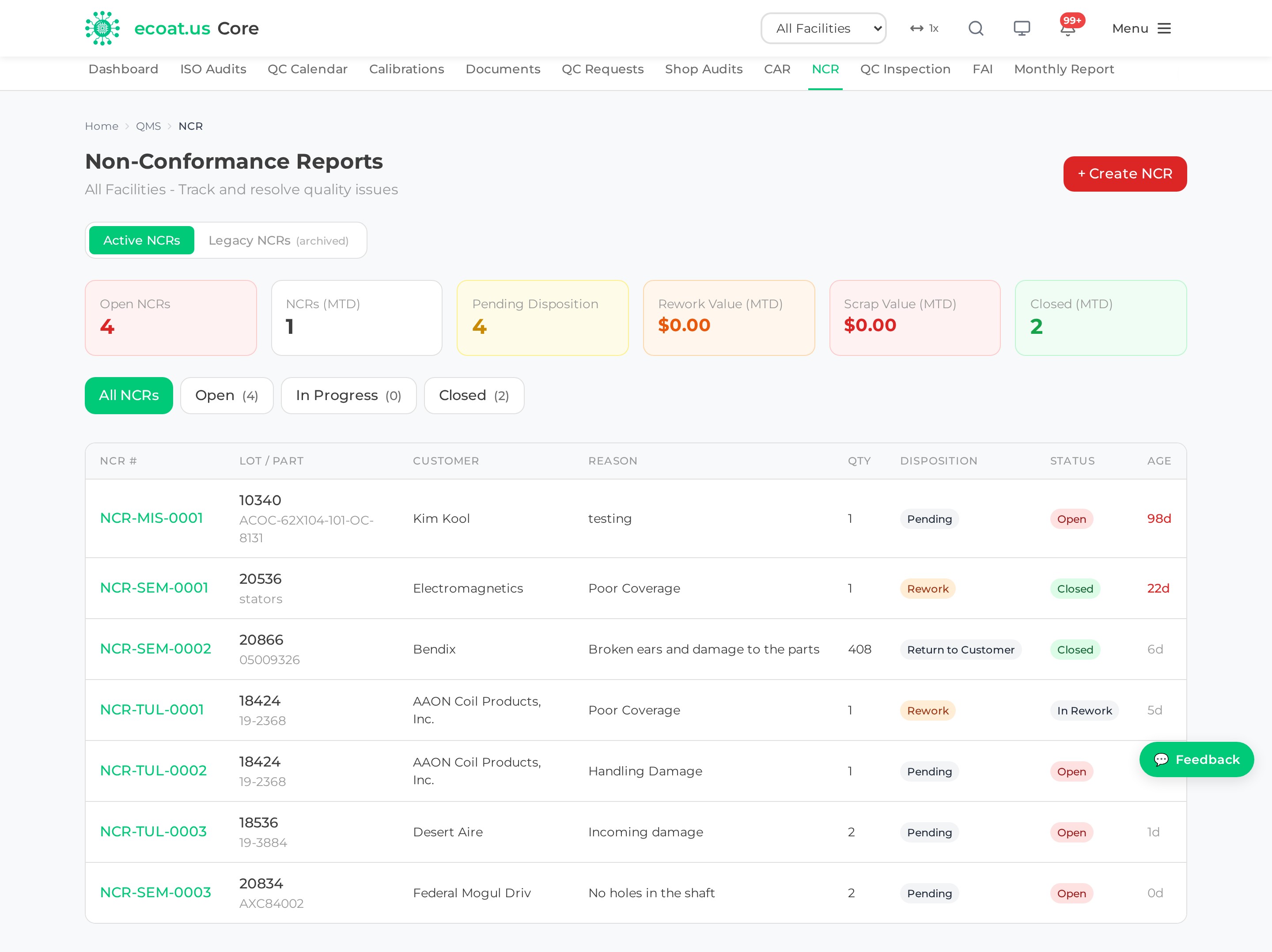This screenshot has width=1272, height=952.
Task: Open NCR-SEM-0002 report link
Action: (155, 649)
